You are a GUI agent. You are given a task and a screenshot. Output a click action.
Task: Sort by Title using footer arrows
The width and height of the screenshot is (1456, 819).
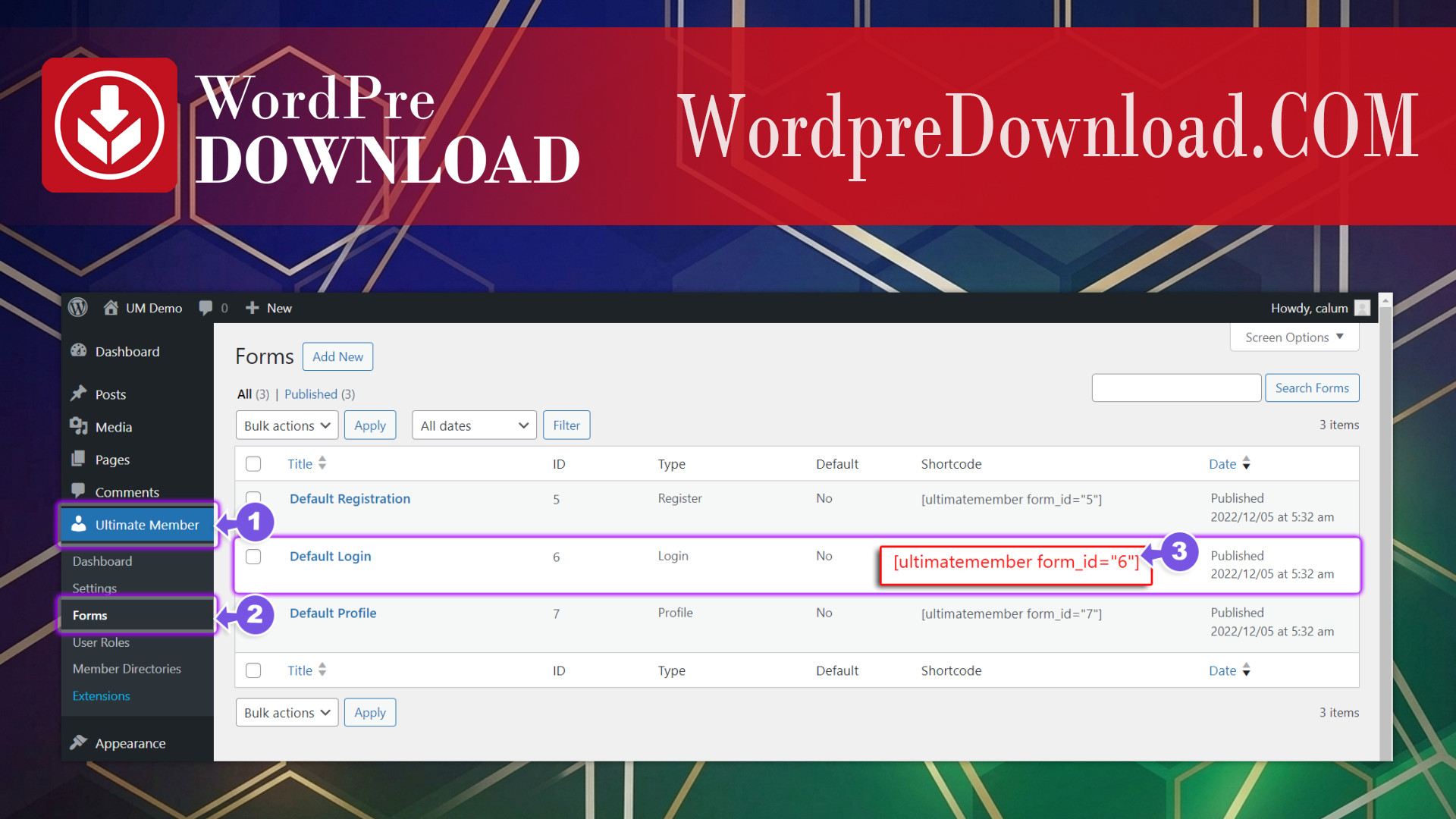[322, 670]
